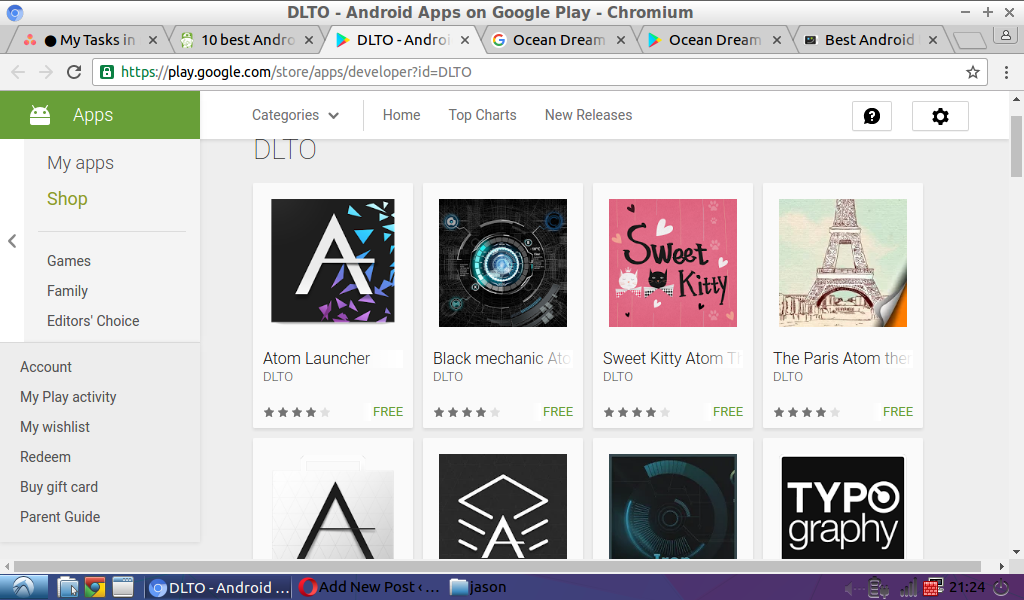Open the black geometric A theme thumbnail
1024x600 pixels.
click(503, 507)
